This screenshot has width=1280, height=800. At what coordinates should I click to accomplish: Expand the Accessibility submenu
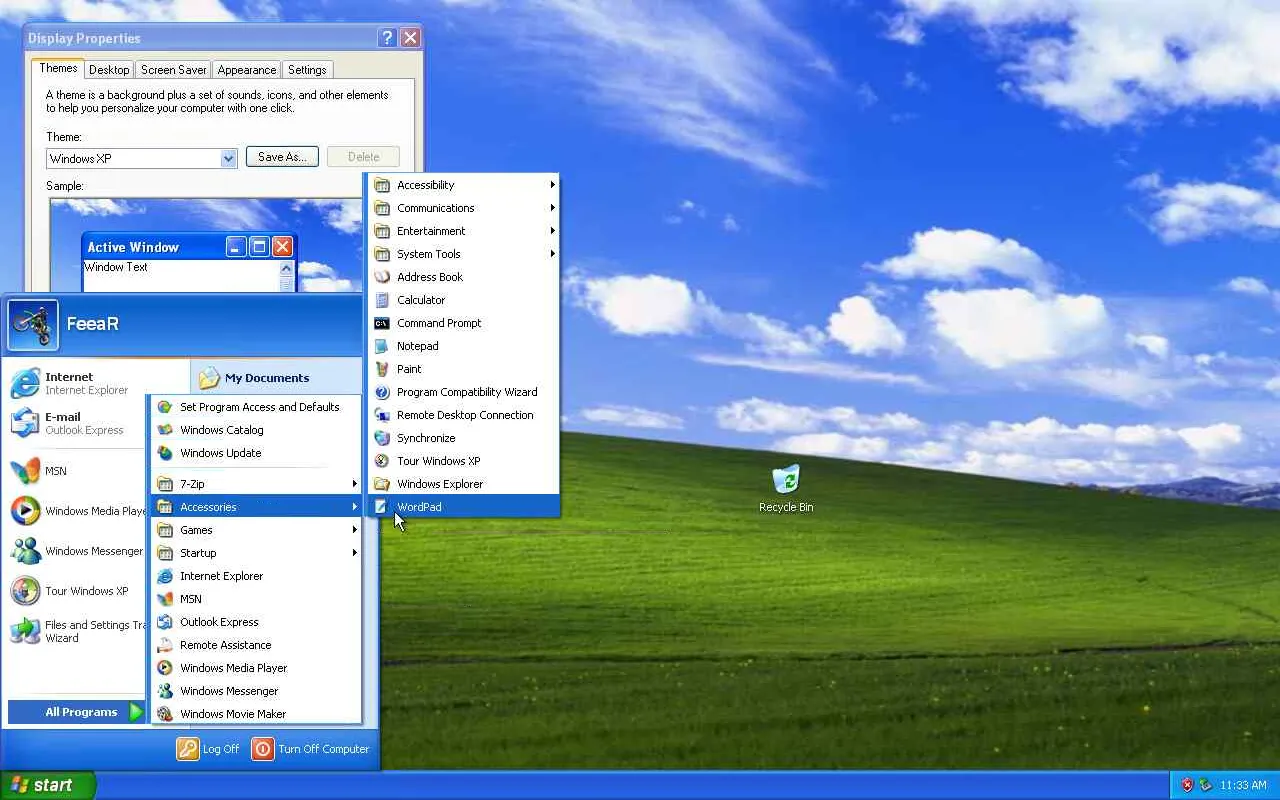click(x=463, y=185)
